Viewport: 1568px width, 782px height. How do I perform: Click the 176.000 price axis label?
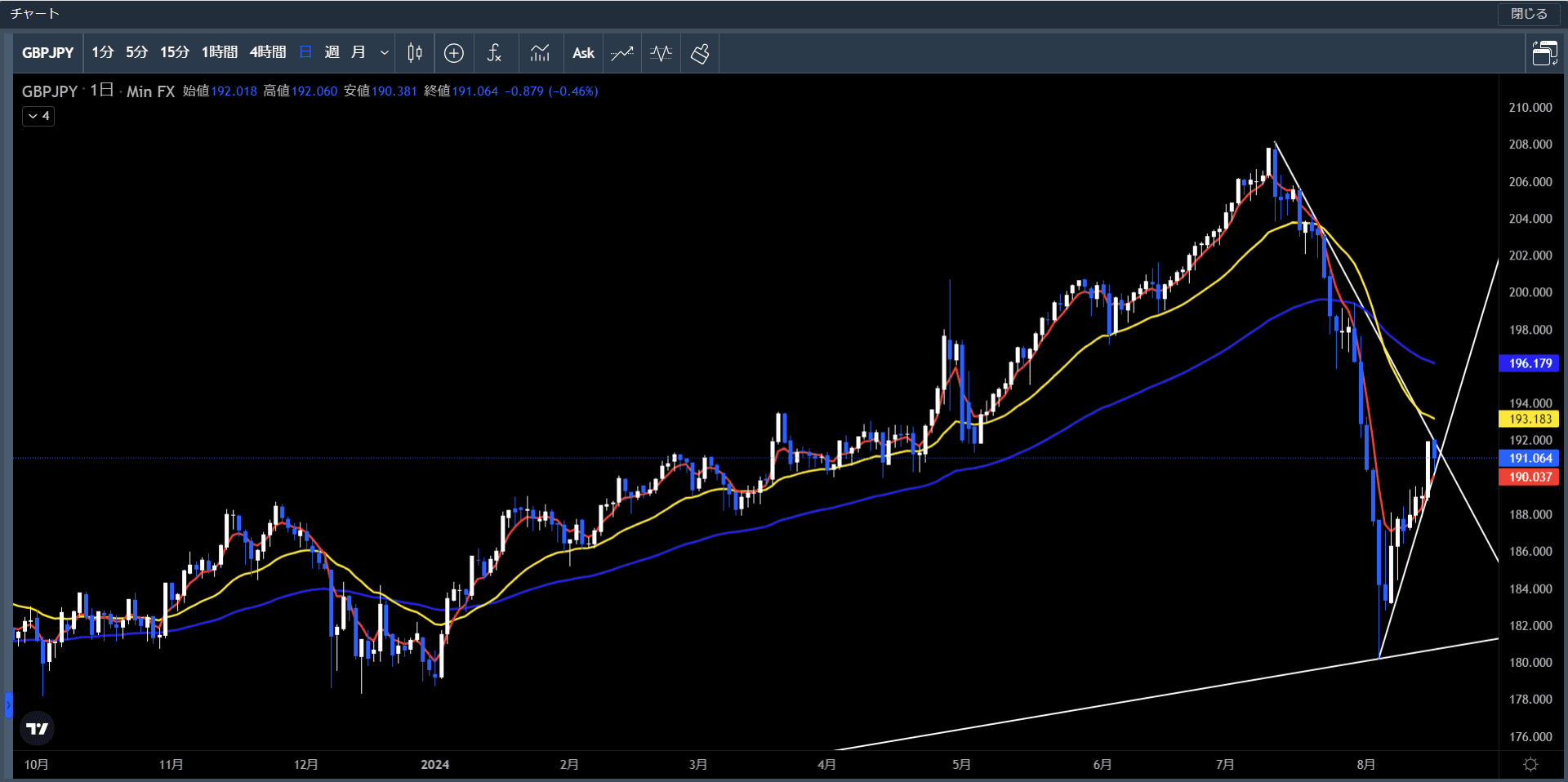1530,737
